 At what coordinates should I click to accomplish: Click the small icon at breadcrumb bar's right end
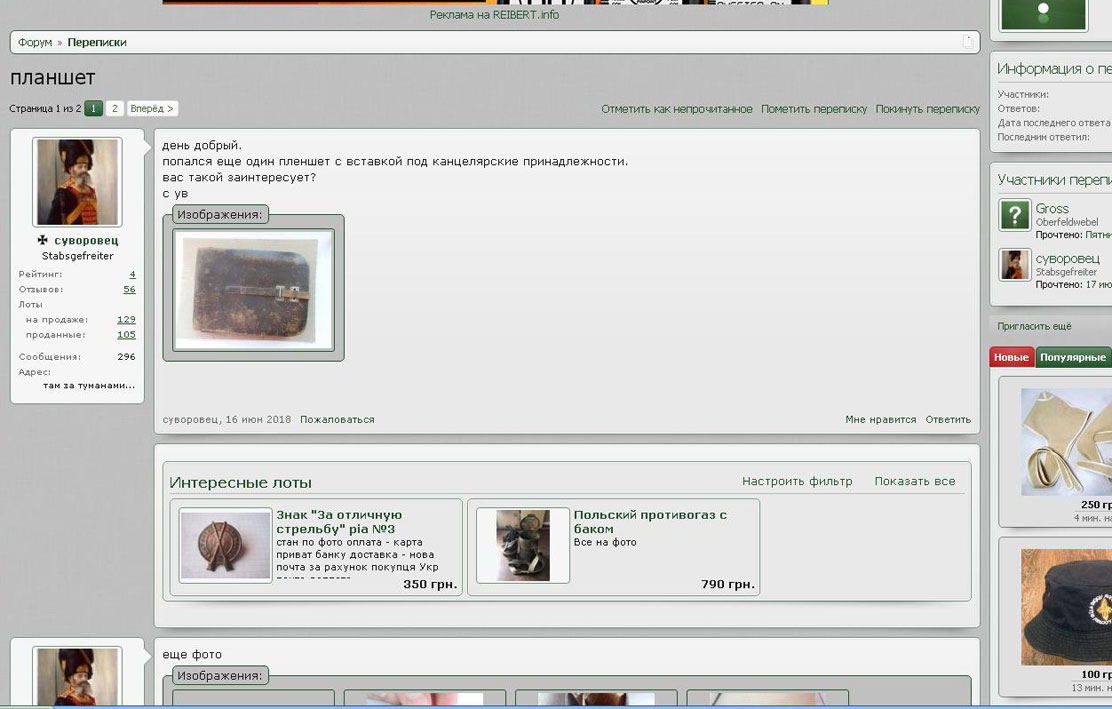(967, 42)
